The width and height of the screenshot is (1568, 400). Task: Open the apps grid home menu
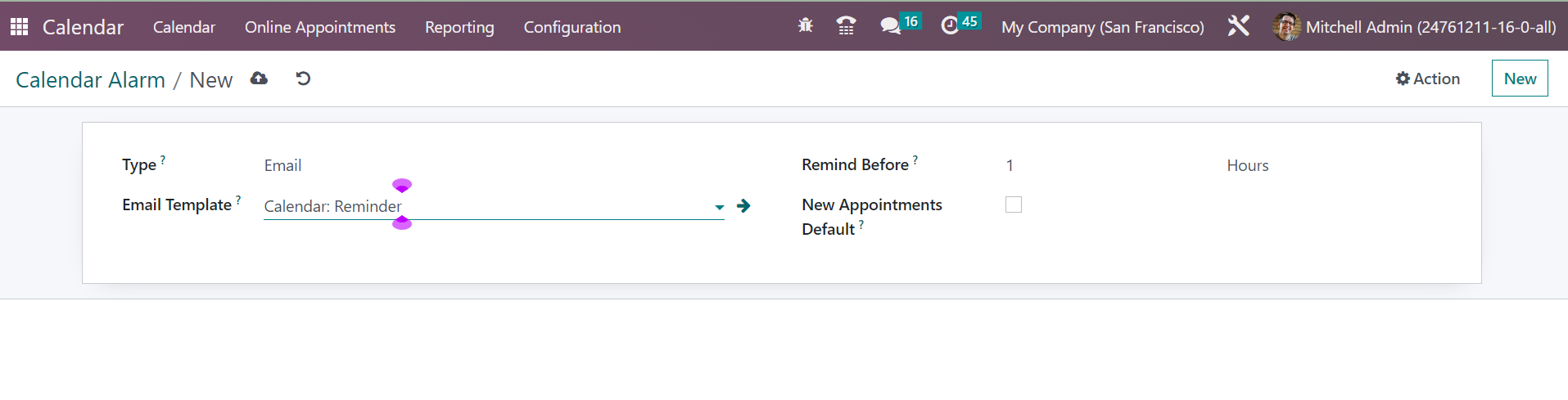pyautogui.click(x=20, y=27)
